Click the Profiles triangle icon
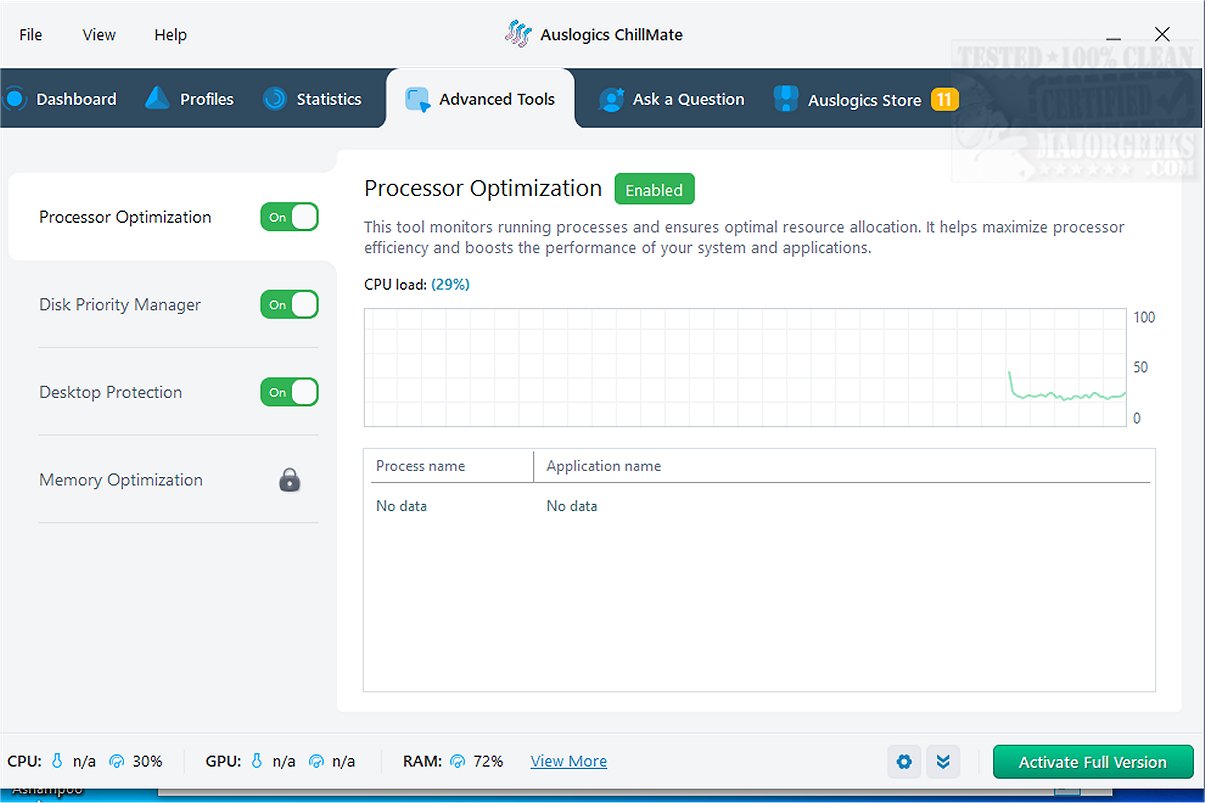This screenshot has width=1205, height=803. (x=157, y=99)
